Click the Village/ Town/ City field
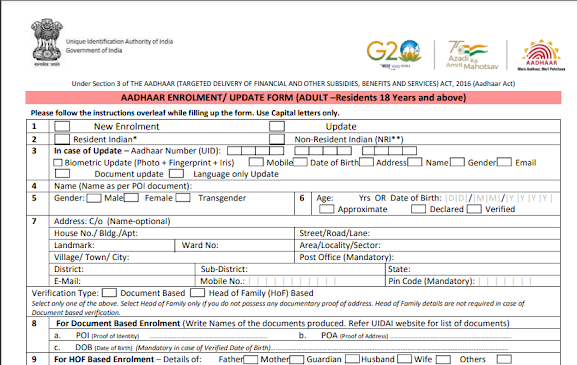This screenshot has height=365, width=577. pos(172,257)
